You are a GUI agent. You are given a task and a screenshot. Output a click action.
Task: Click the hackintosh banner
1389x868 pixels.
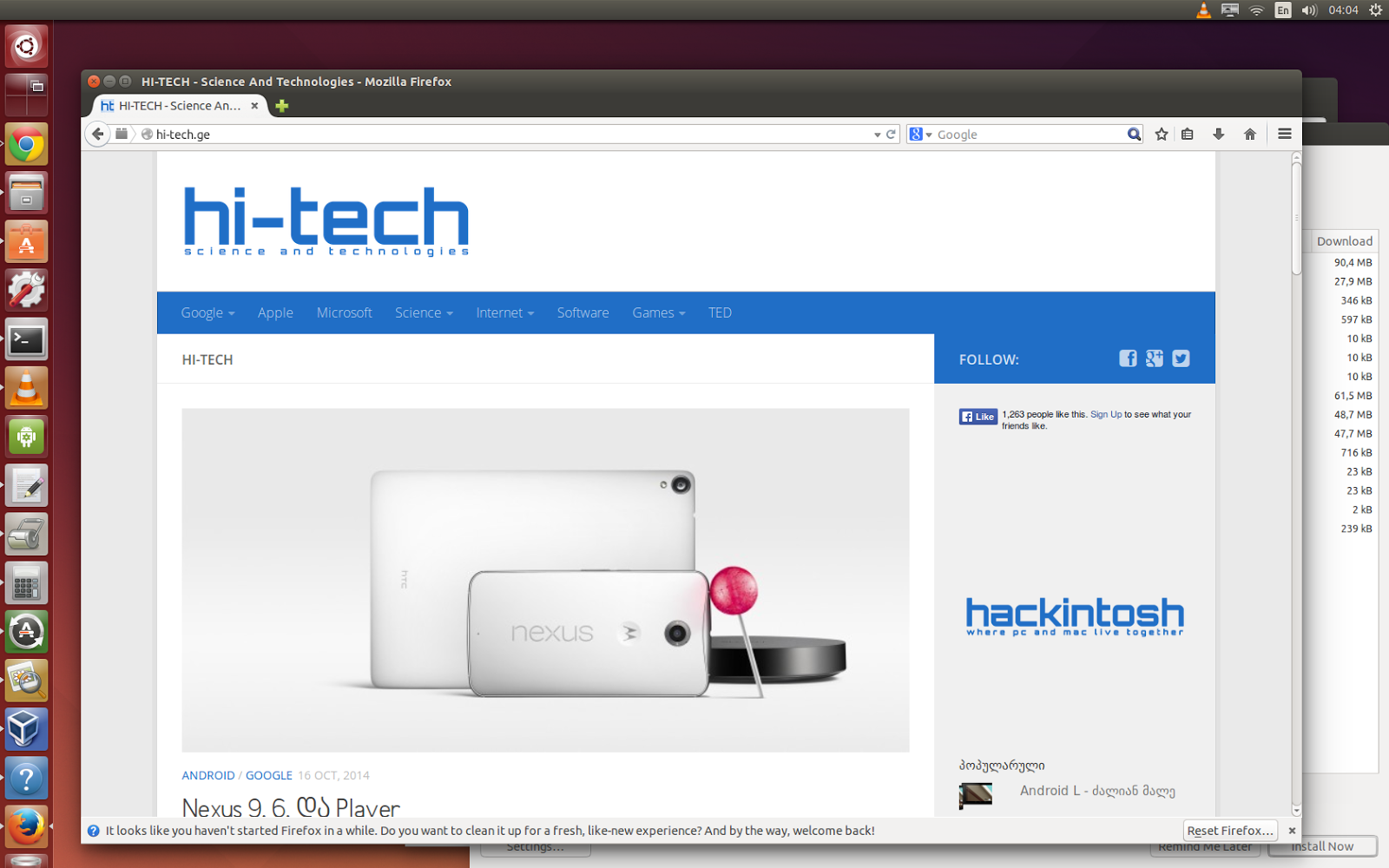coord(1075,616)
